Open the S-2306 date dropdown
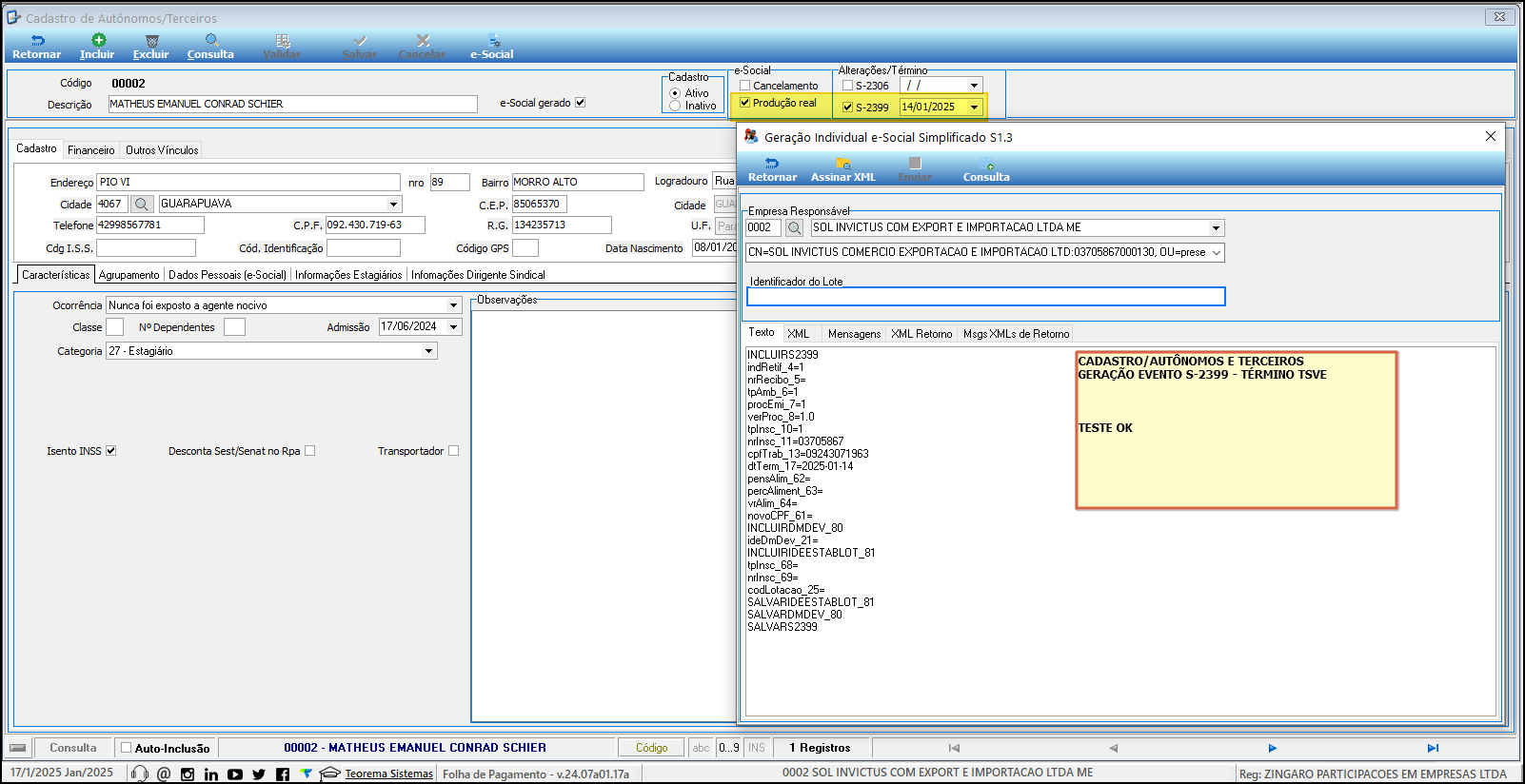This screenshot has height=784, width=1525. pos(974,86)
